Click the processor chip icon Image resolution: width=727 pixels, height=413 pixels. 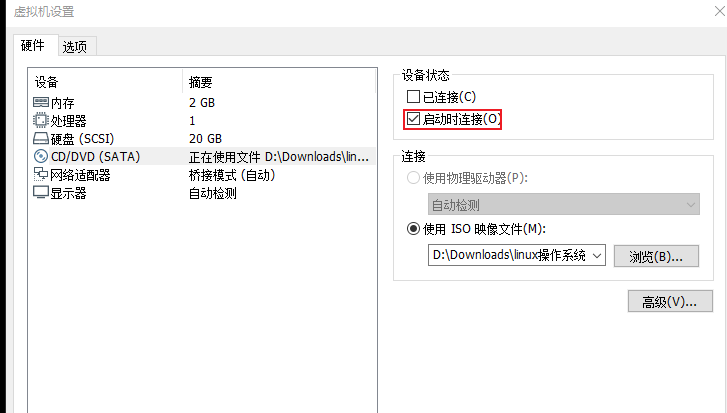point(41,120)
